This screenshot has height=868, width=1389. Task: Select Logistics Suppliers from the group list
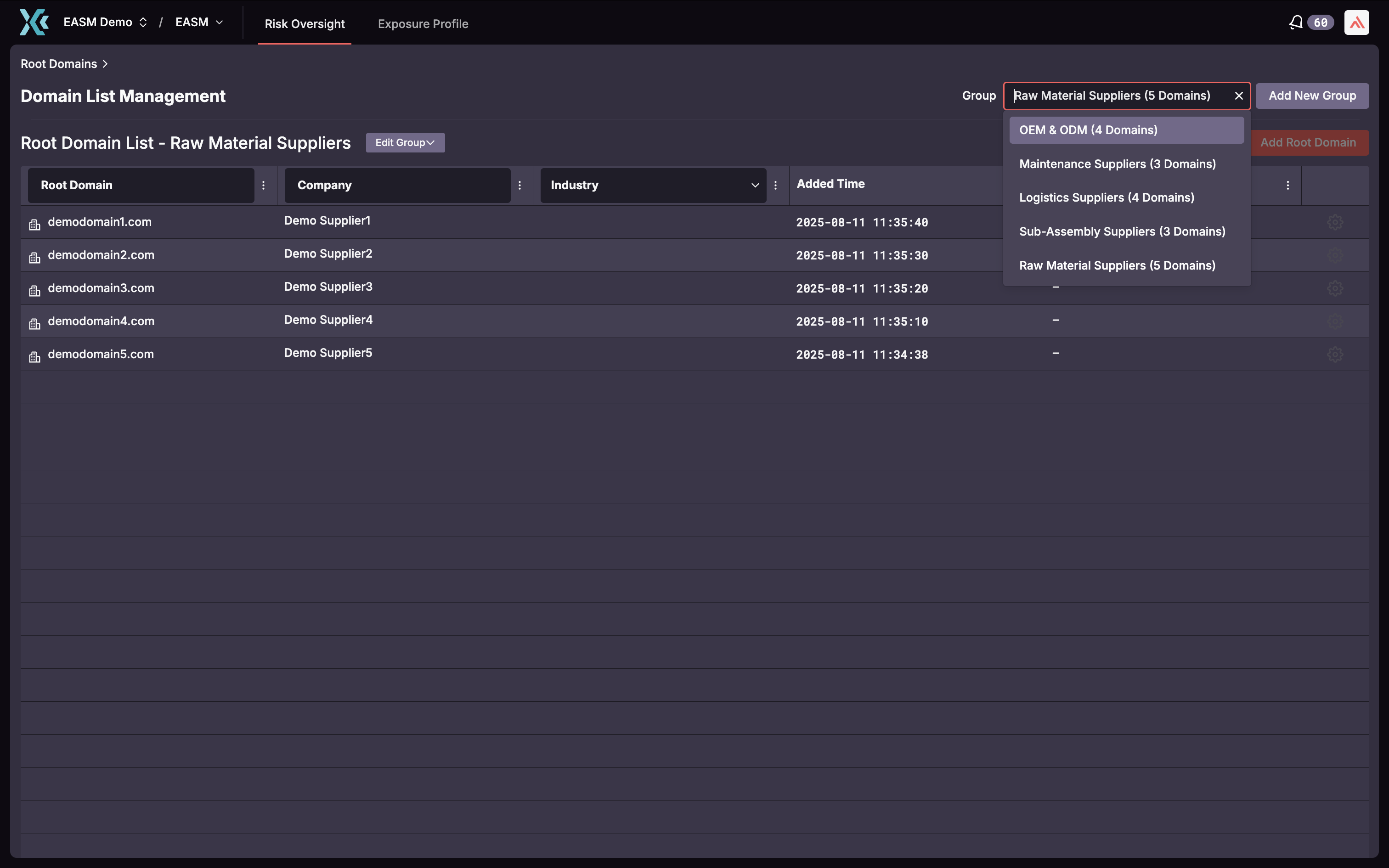tap(1106, 197)
